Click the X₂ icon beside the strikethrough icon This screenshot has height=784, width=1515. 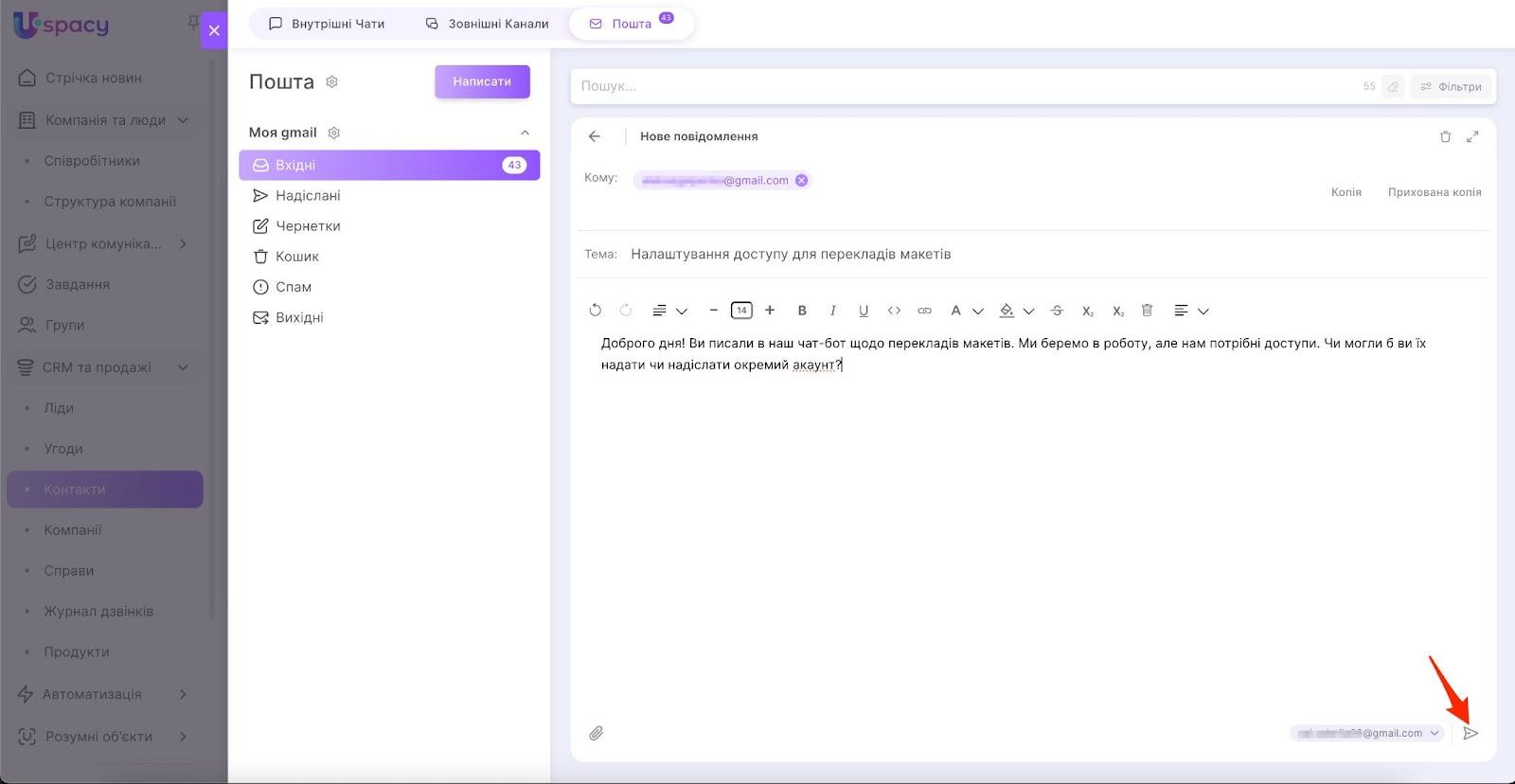tap(1088, 311)
